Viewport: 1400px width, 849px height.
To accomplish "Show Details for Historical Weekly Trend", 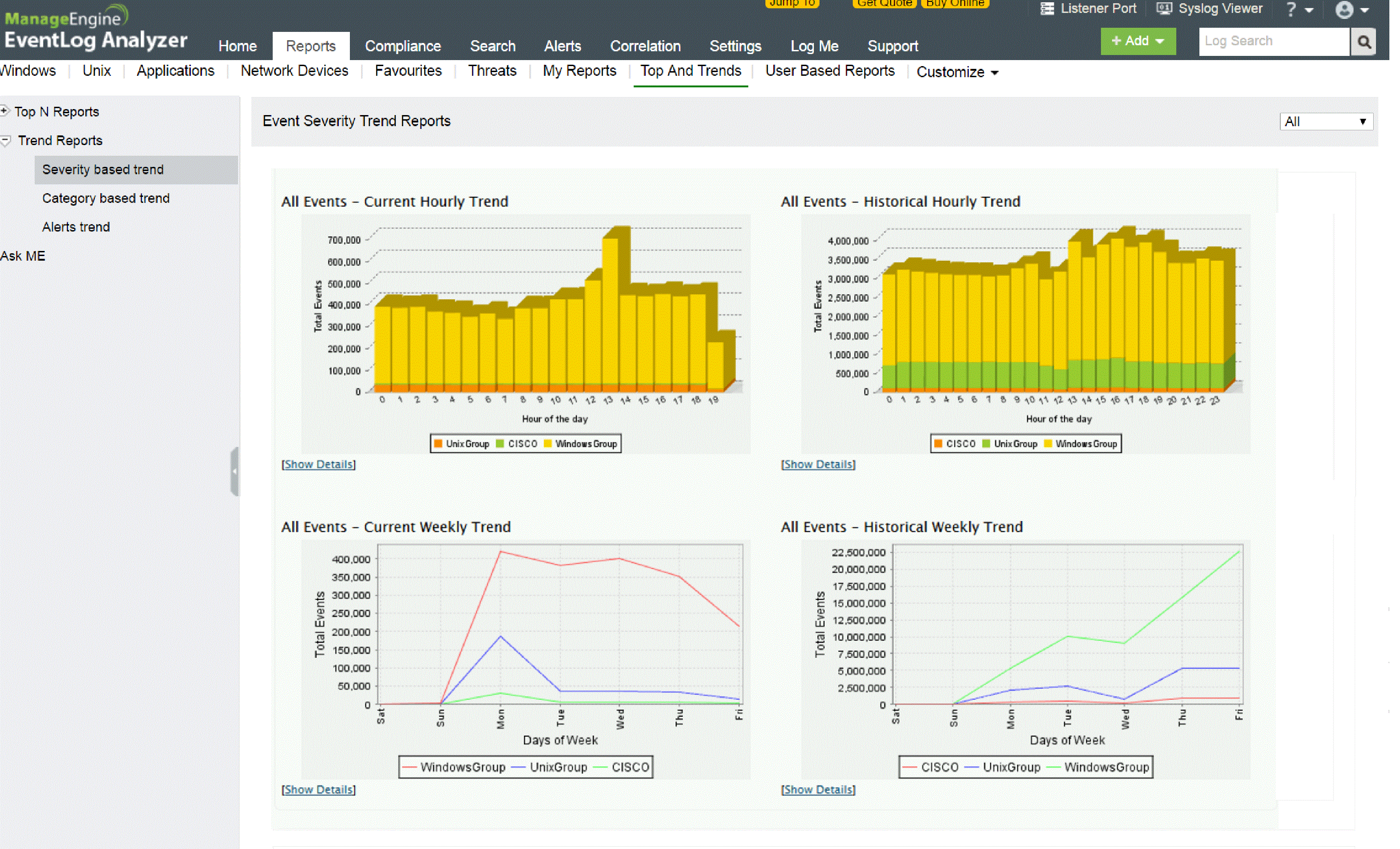I will (x=818, y=789).
